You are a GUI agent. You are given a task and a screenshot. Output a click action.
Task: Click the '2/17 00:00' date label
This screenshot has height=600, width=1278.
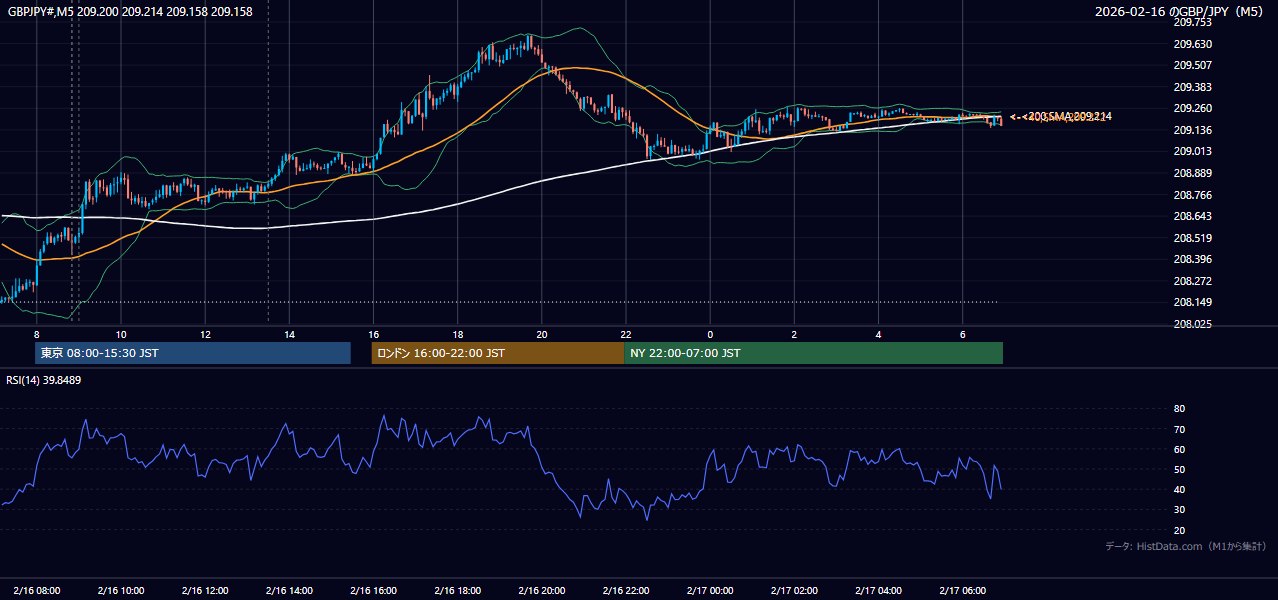[709, 591]
